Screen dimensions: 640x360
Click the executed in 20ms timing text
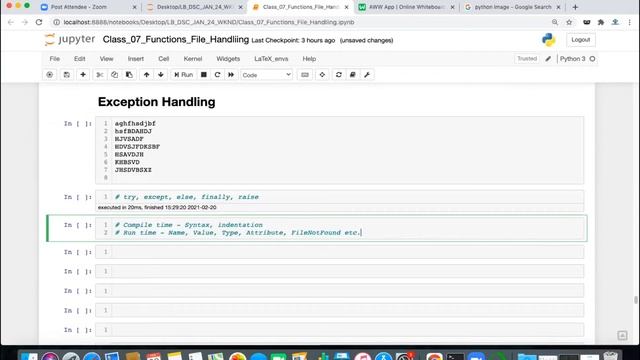(x=157, y=207)
